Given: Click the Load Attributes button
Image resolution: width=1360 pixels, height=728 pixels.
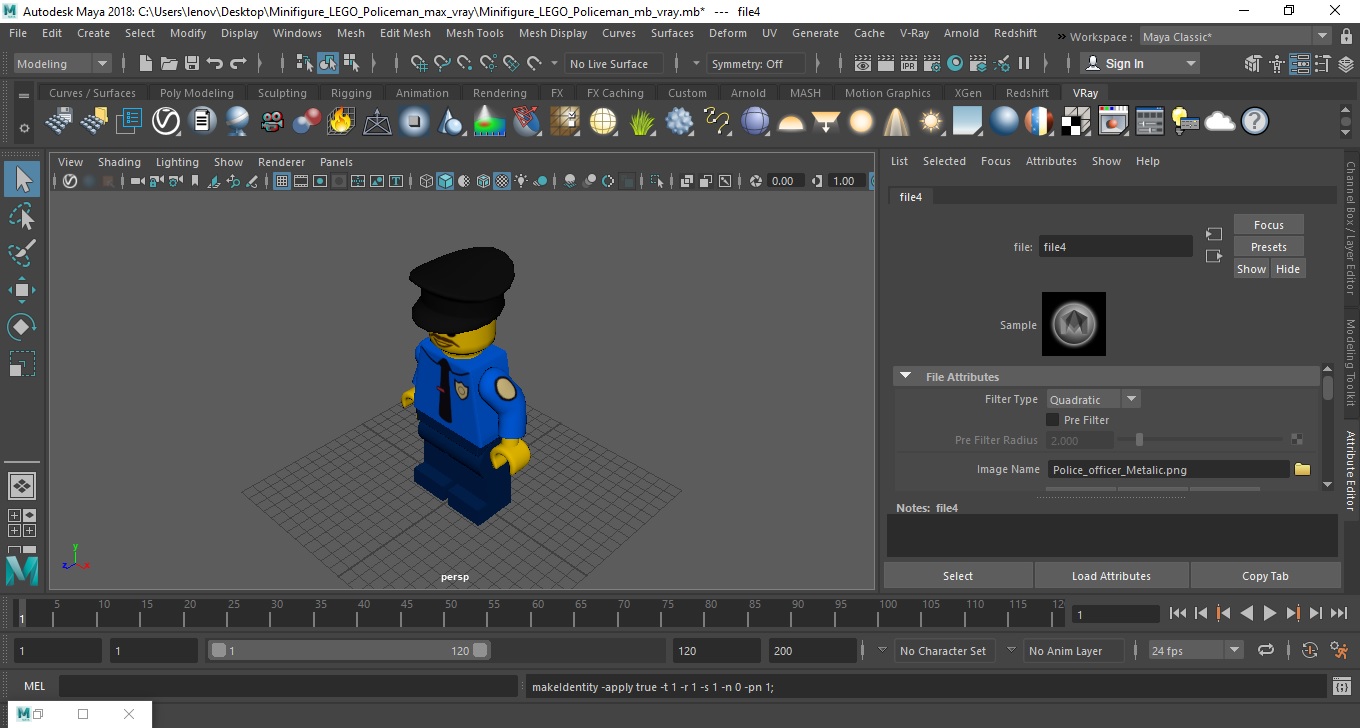Looking at the screenshot, I should pyautogui.click(x=1111, y=575).
